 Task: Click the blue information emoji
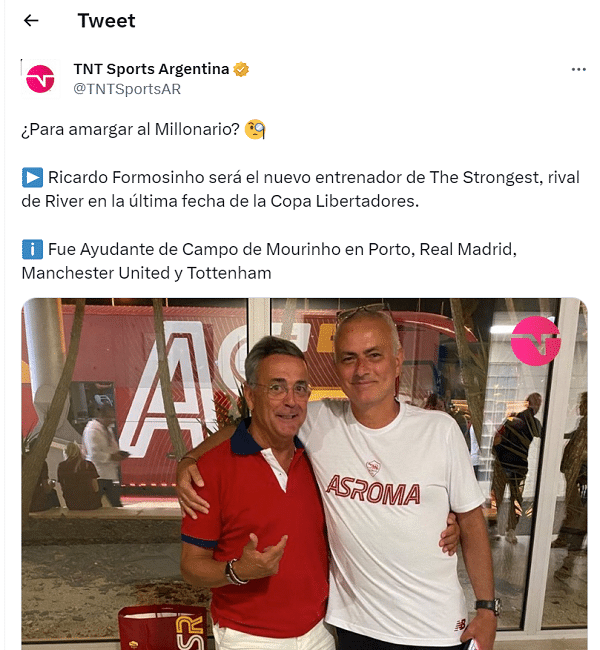32,250
